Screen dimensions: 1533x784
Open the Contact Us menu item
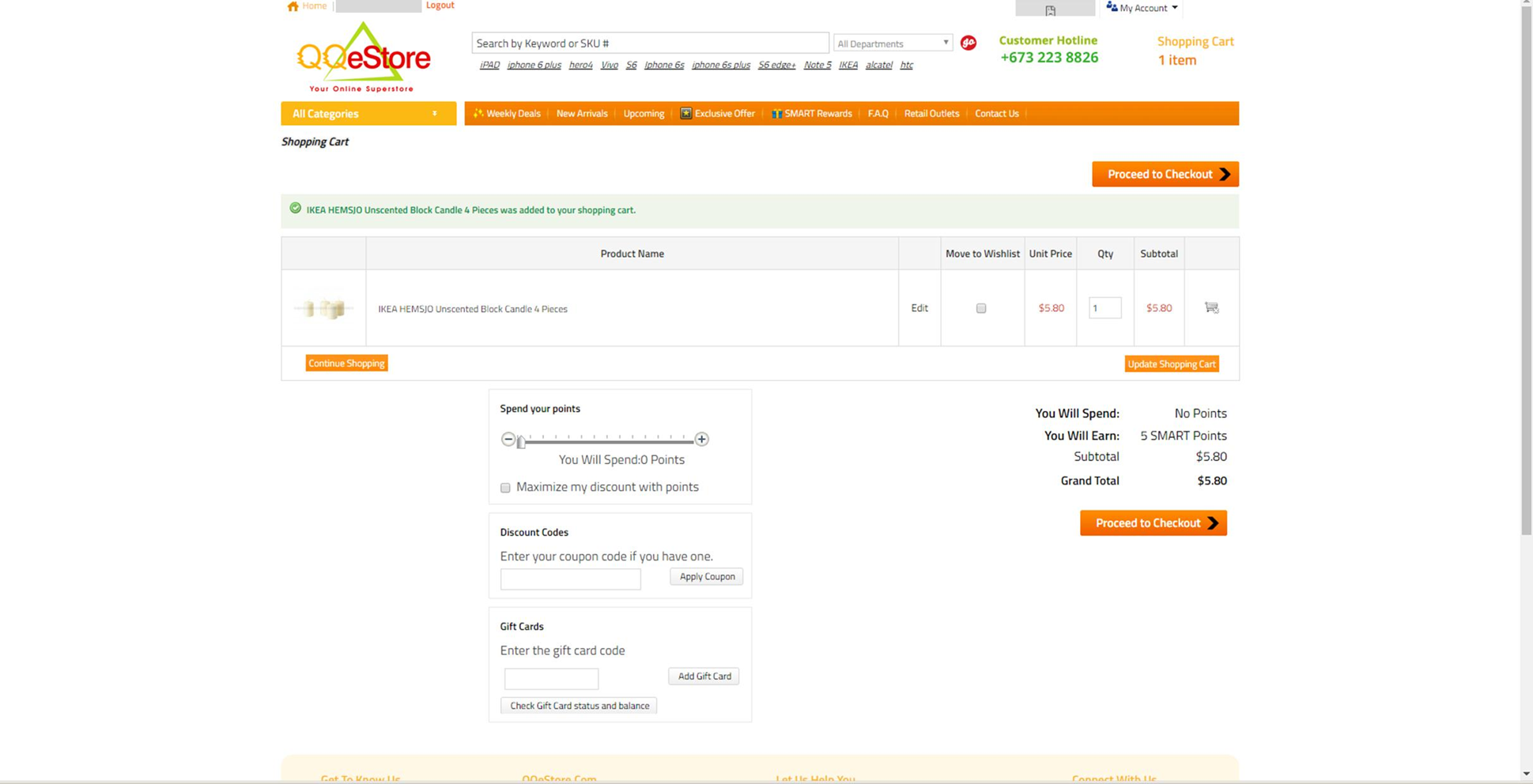coord(996,113)
